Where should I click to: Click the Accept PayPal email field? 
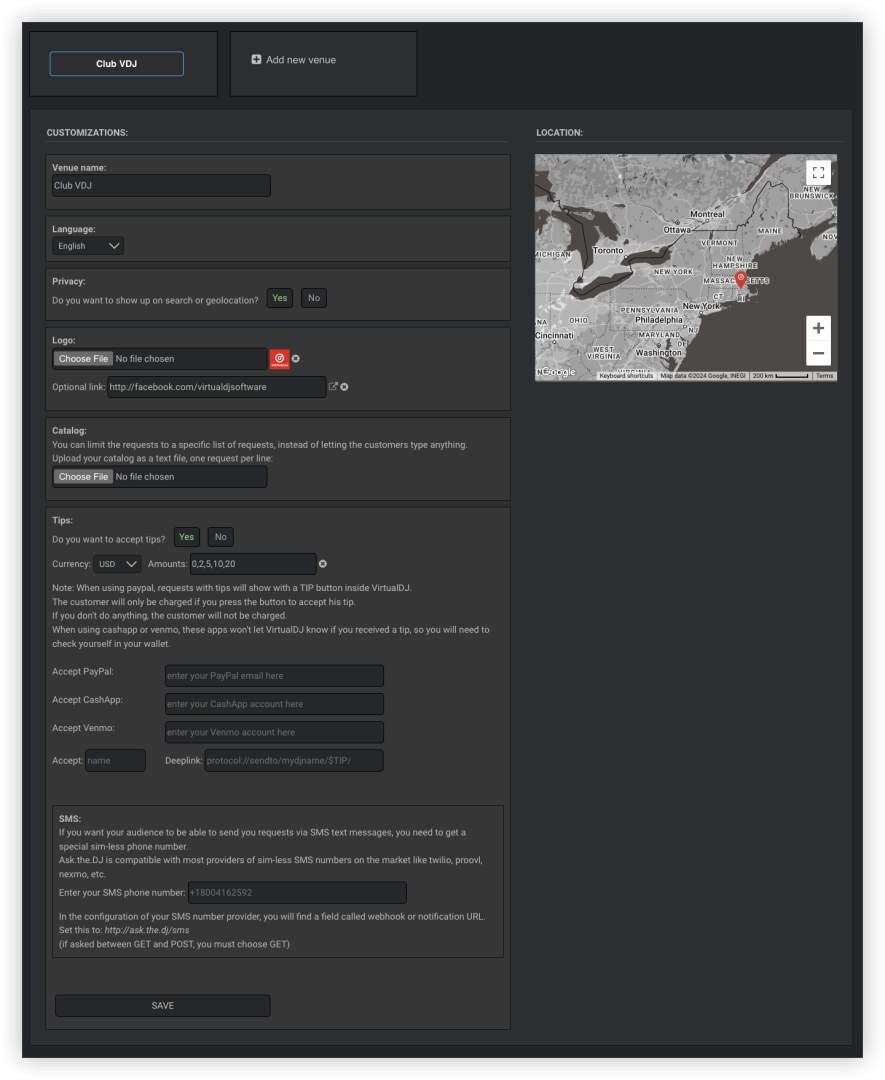[x=274, y=676]
